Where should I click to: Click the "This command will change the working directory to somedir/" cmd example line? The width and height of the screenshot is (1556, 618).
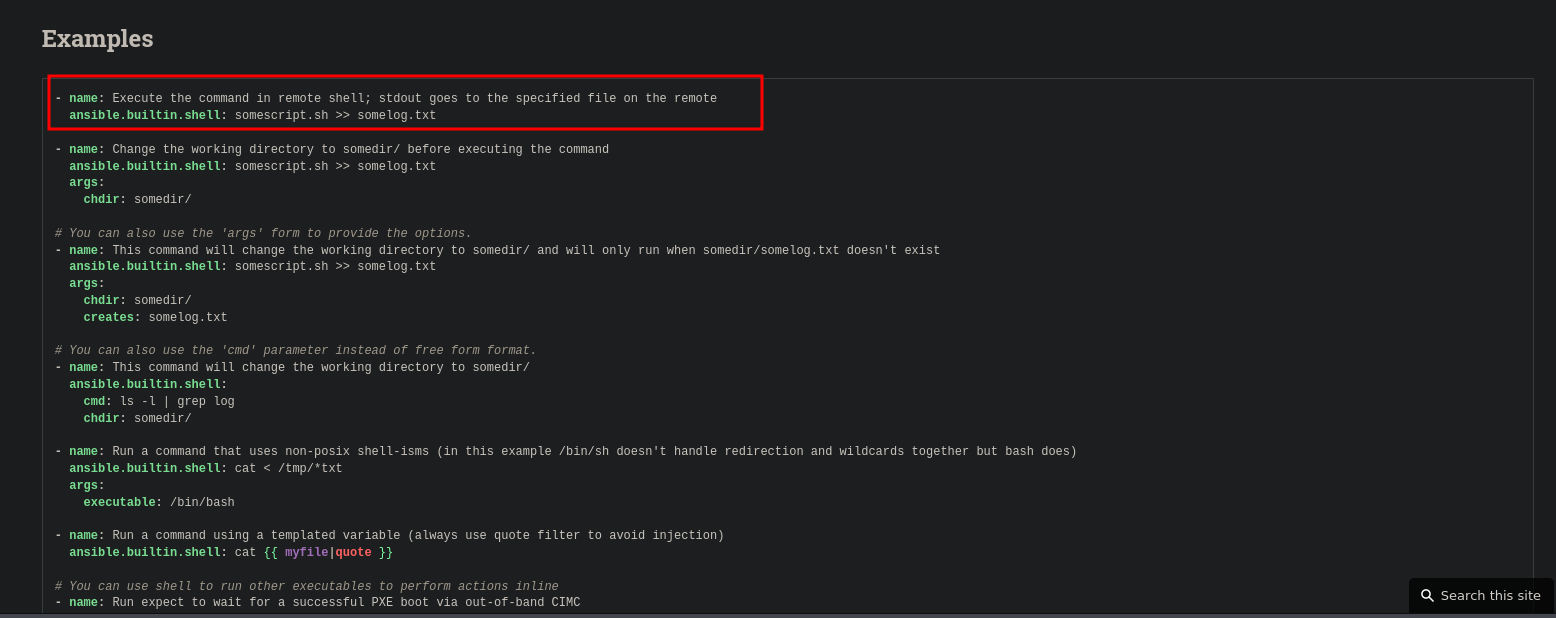[x=321, y=368]
